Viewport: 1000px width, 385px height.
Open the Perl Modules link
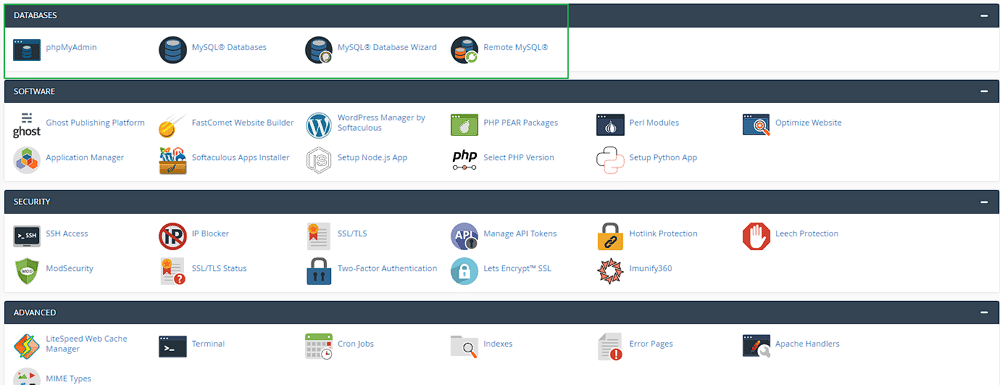click(654, 123)
